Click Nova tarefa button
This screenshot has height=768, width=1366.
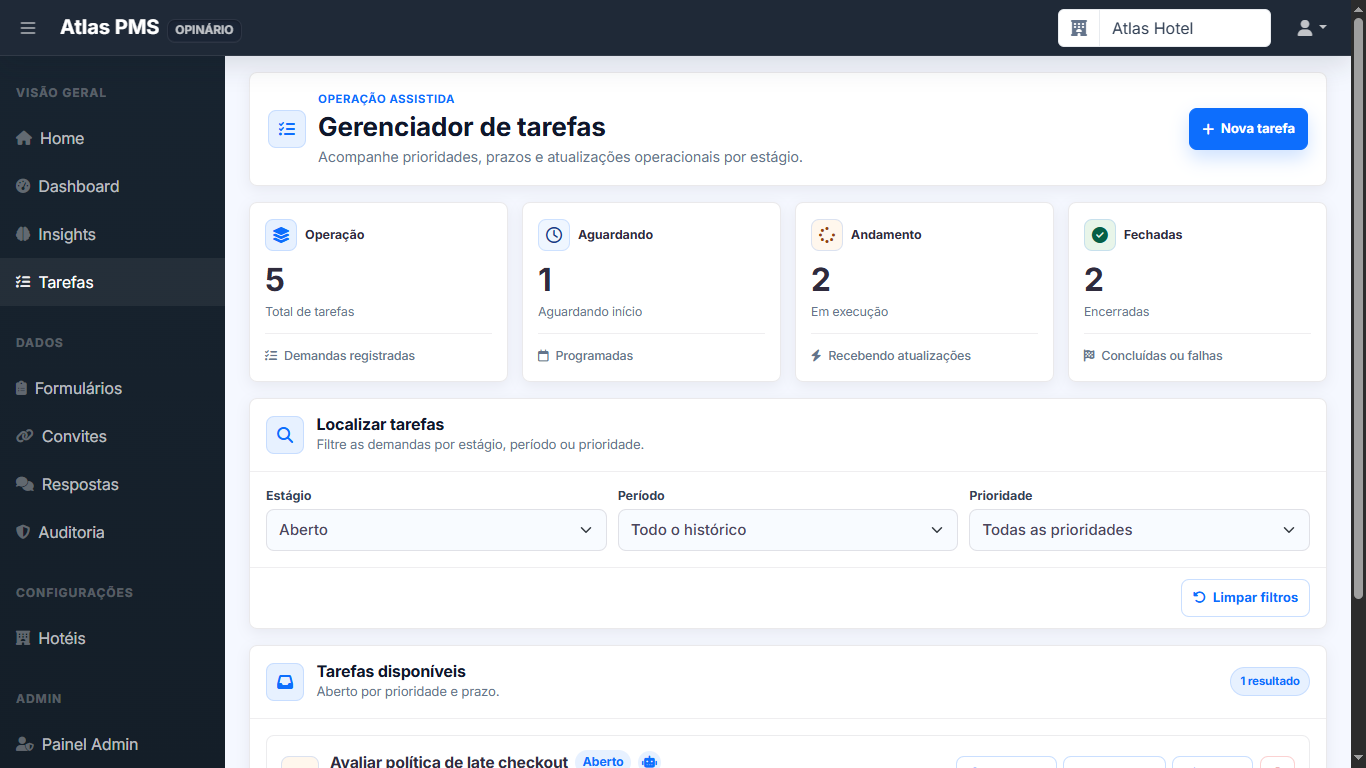pos(1248,129)
